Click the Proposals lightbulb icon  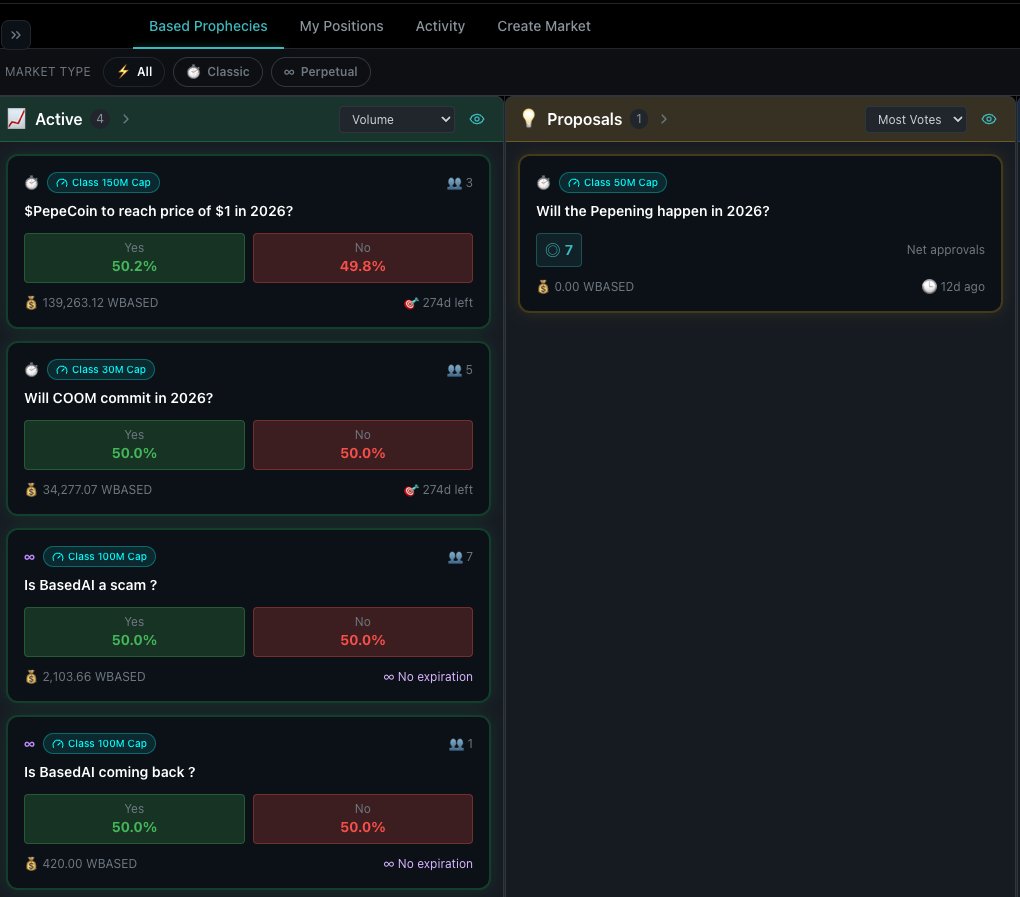[528, 118]
